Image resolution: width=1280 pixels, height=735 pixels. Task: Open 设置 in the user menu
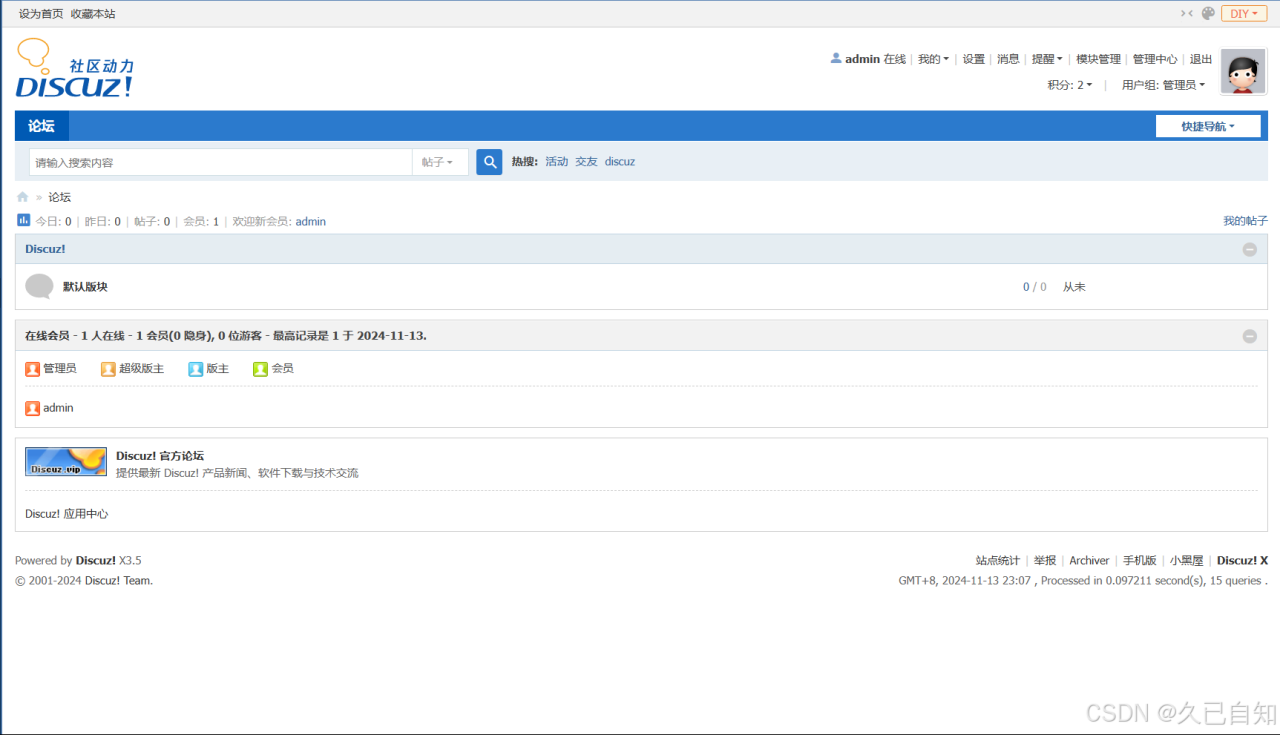pos(974,59)
